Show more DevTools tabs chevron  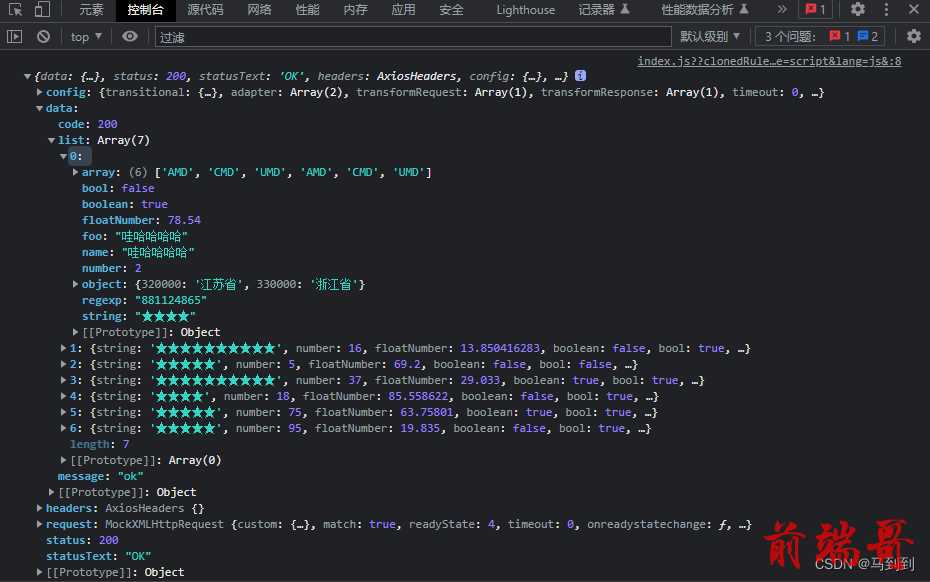[x=782, y=9]
